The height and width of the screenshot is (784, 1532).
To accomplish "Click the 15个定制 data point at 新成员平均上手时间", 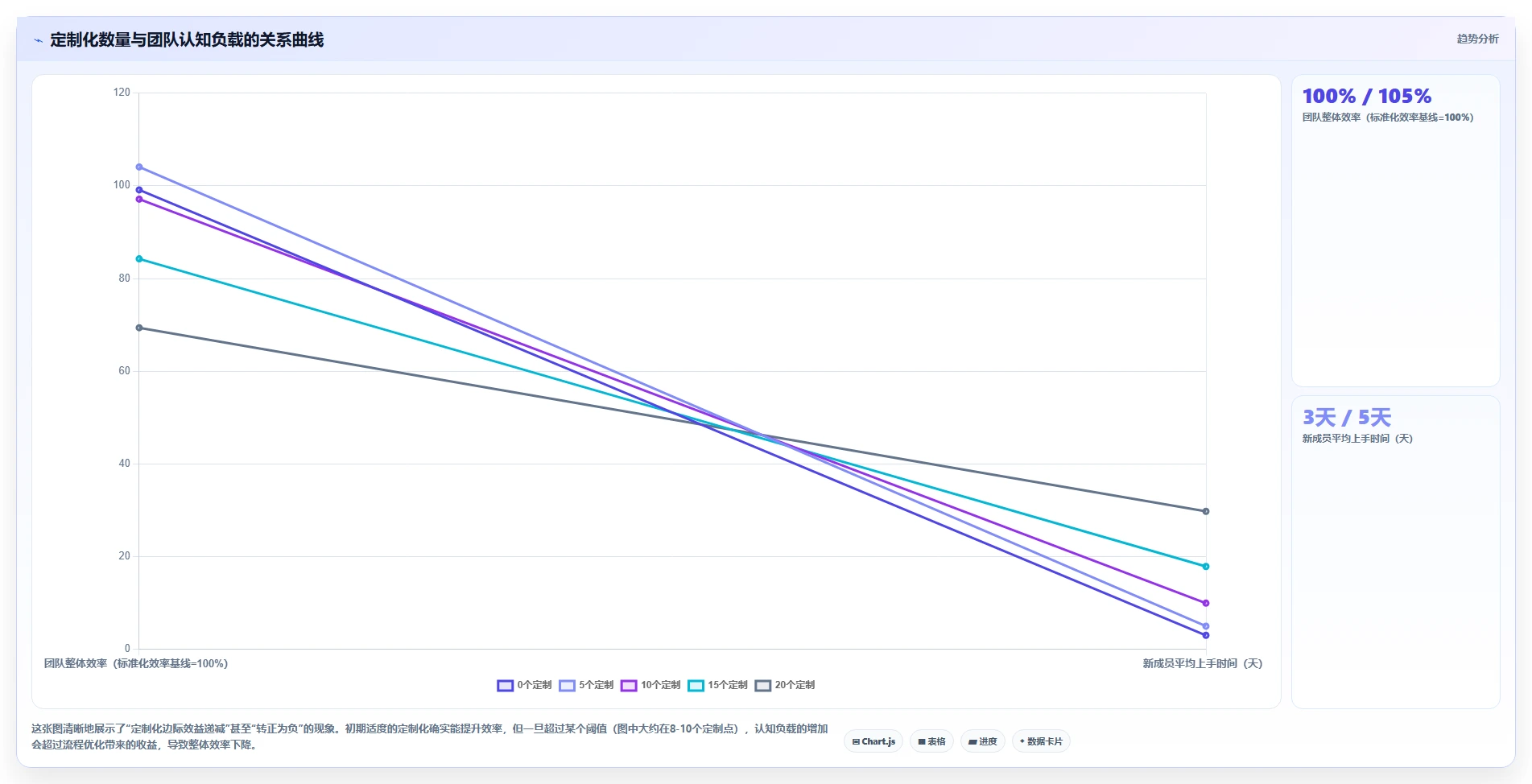I will [1206, 567].
